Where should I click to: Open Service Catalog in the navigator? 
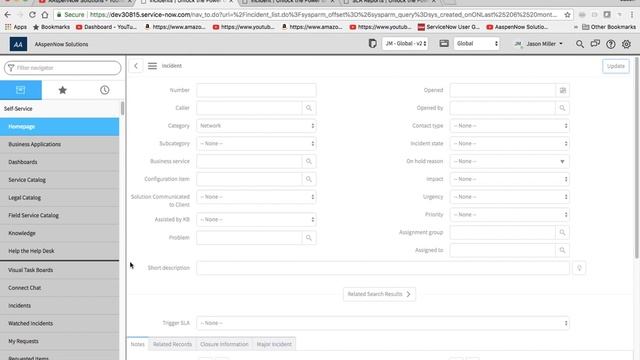pos(60,180)
